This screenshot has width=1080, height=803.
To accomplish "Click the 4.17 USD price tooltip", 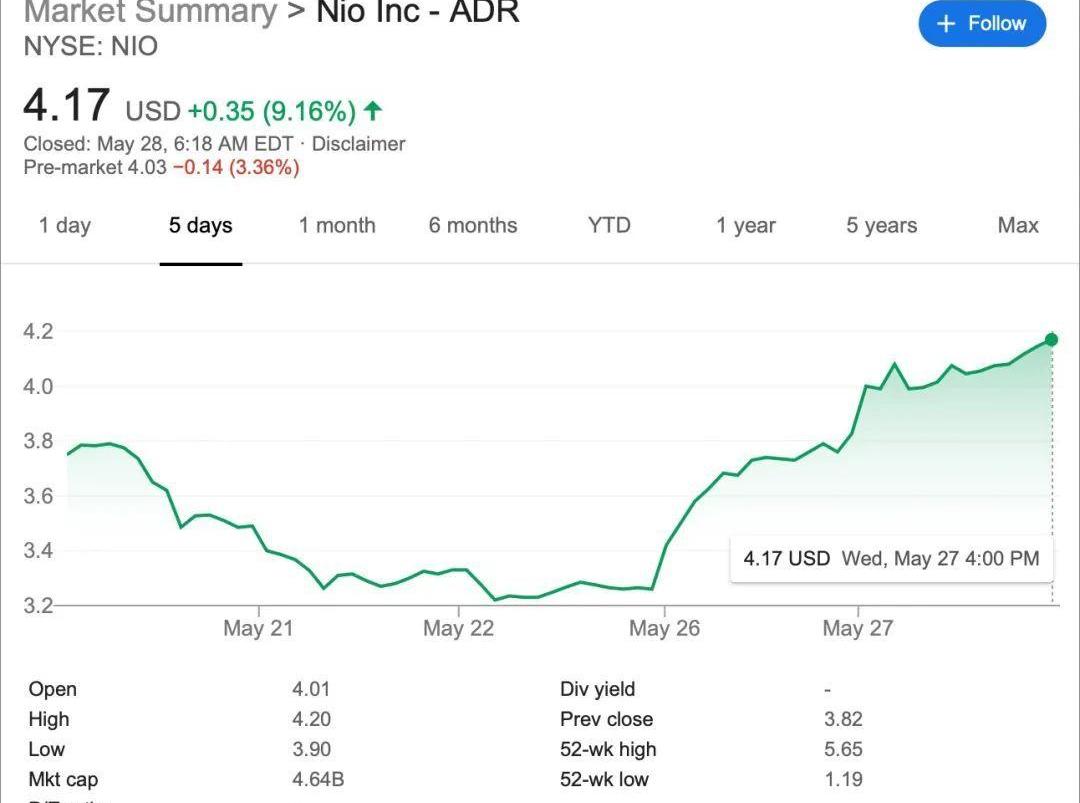I will click(890, 558).
